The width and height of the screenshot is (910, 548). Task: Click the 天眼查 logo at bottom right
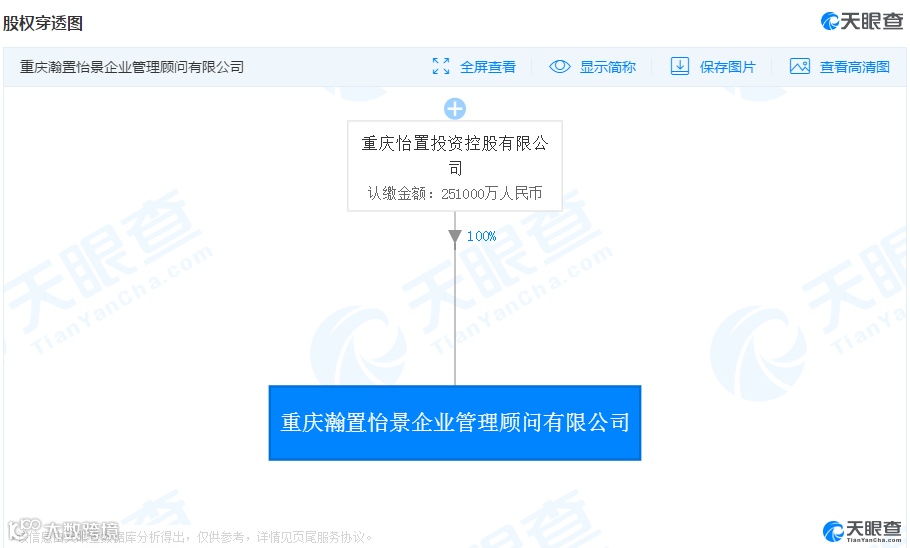coord(863,531)
